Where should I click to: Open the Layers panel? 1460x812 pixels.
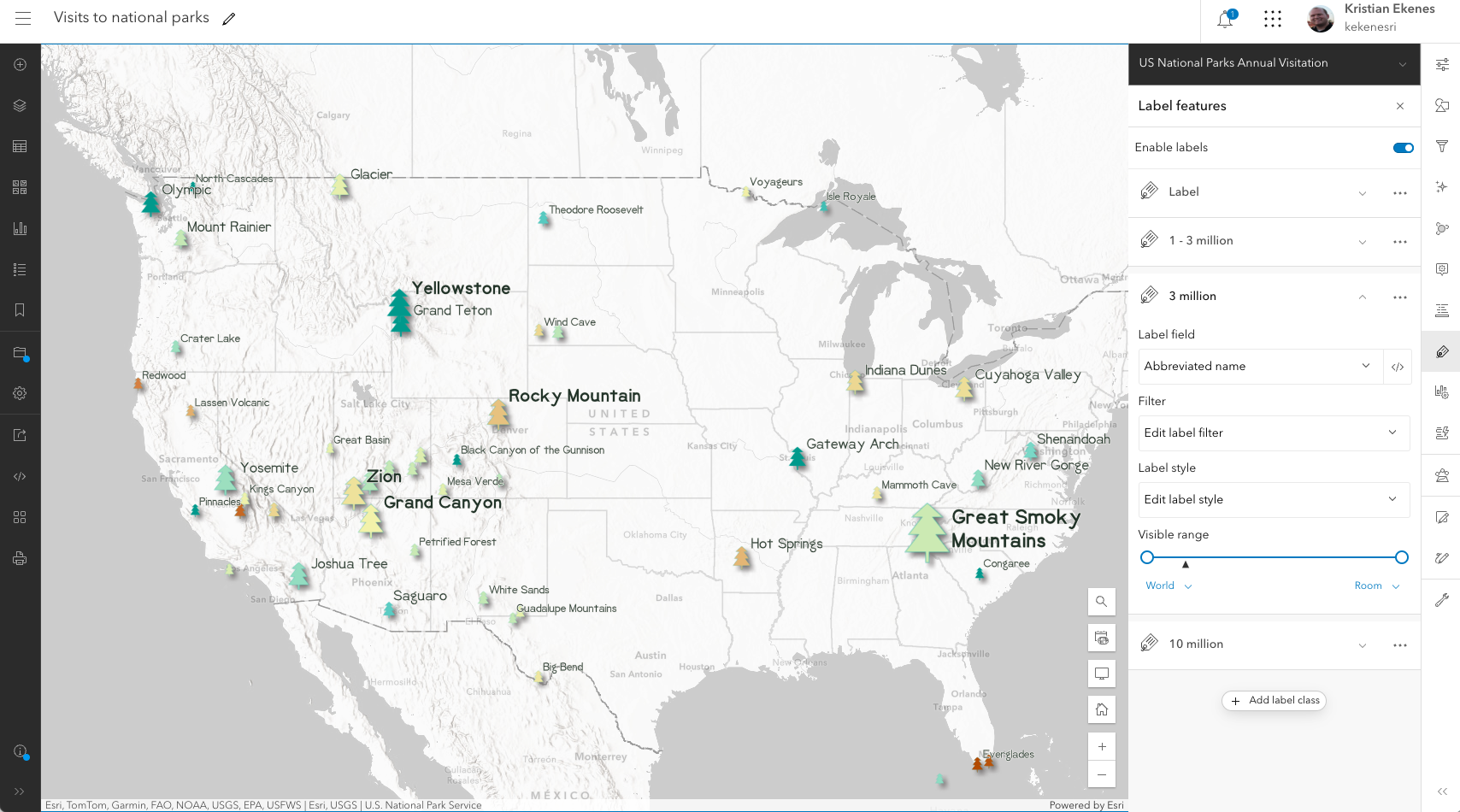pos(20,106)
